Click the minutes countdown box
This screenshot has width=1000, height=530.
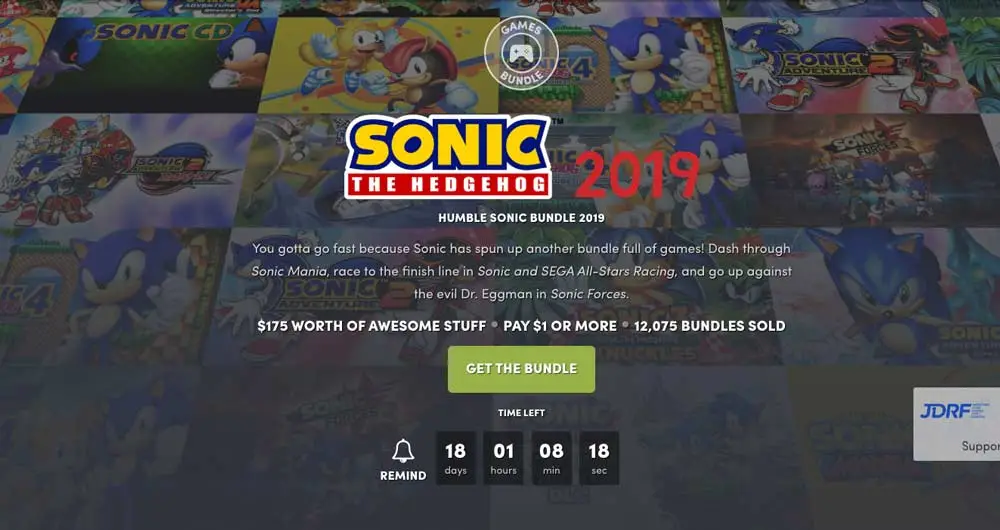point(551,457)
